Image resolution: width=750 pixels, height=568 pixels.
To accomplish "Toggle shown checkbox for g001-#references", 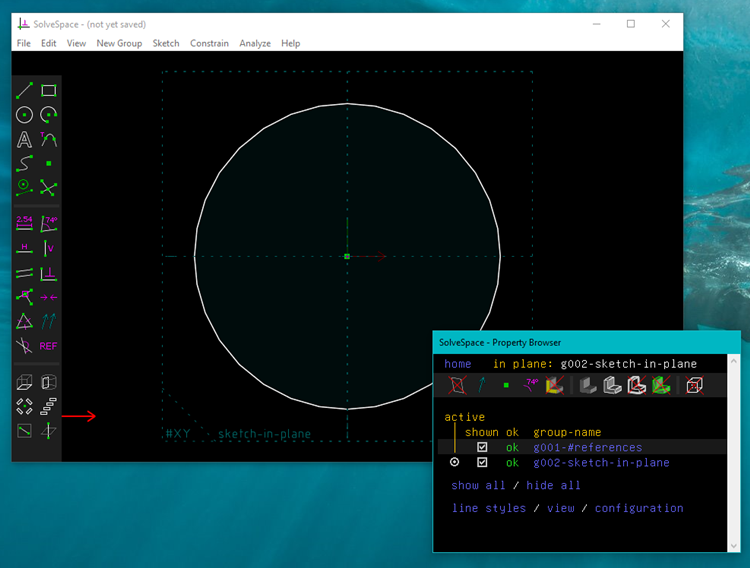I will [x=482, y=448].
